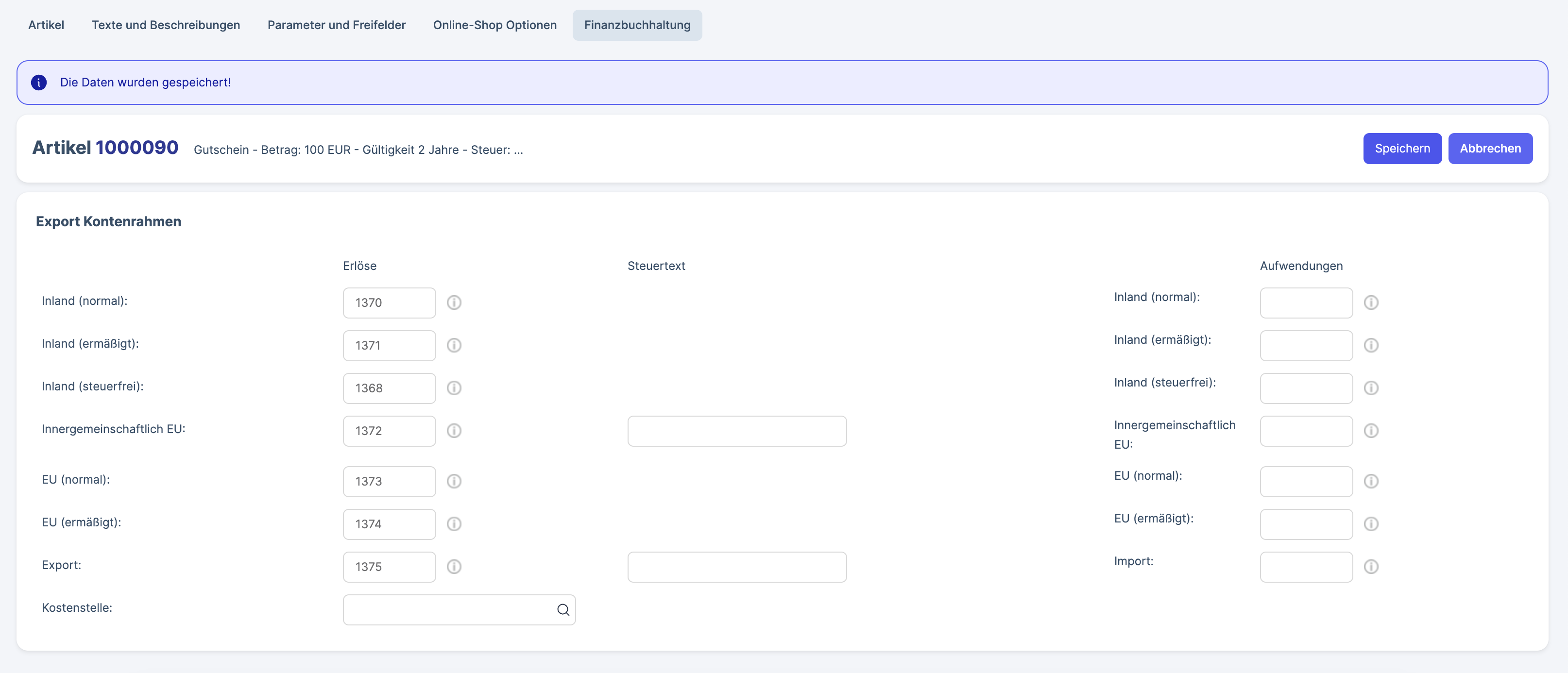Click Aufwendungen Inland (steuerfrei) input field

(1306, 387)
